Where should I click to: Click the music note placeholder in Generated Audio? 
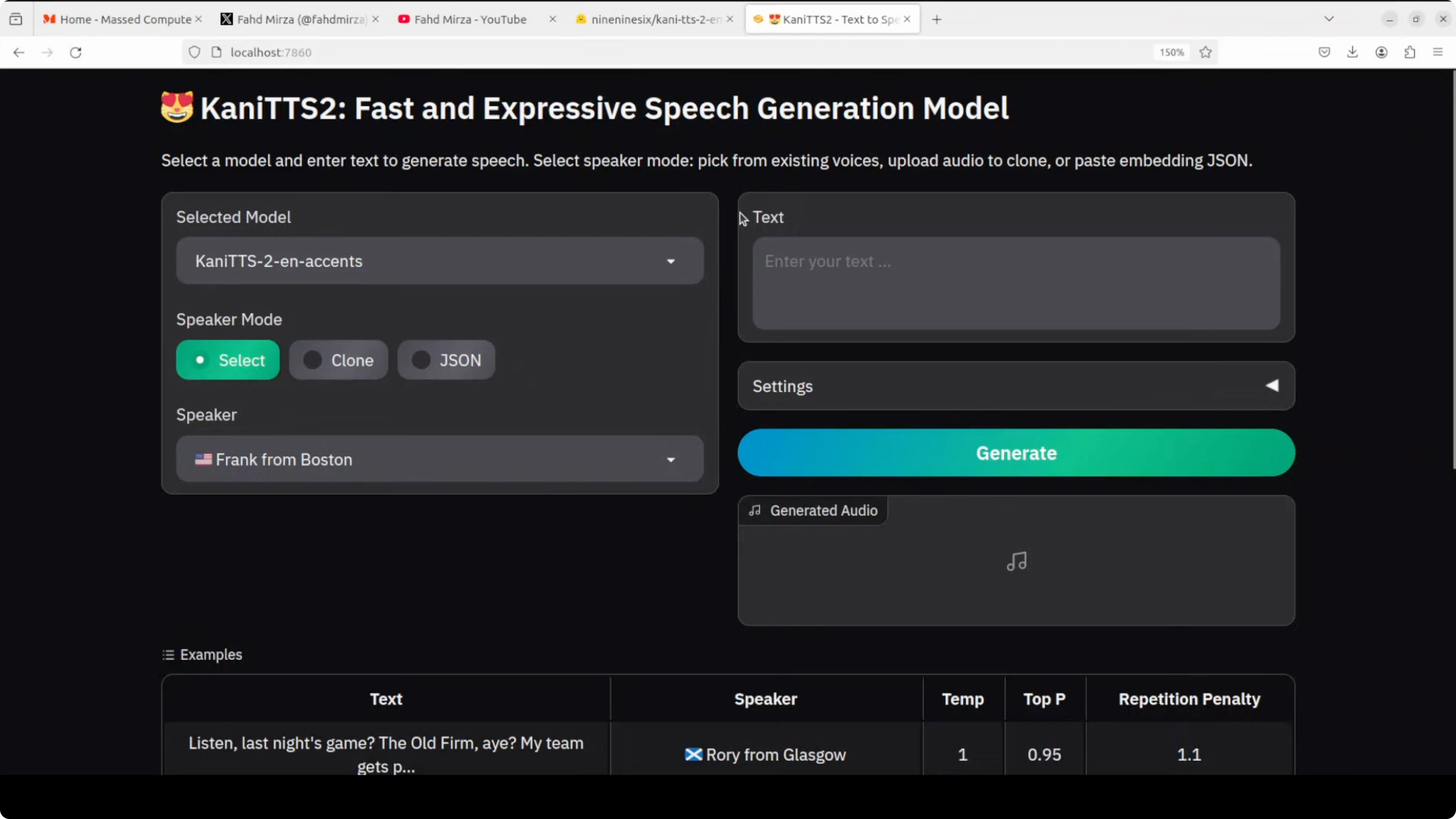click(1016, 561)
